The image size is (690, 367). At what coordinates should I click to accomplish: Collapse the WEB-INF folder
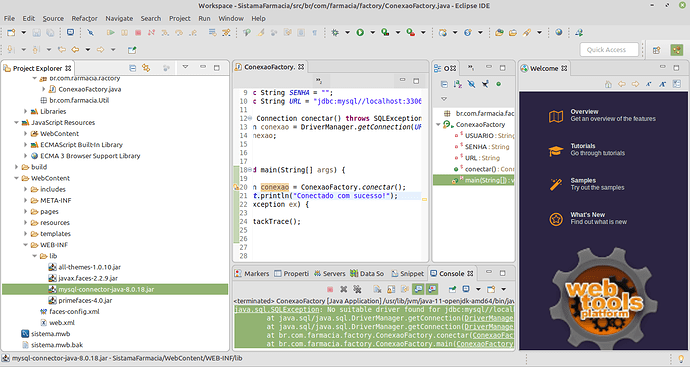click(26, 245)
